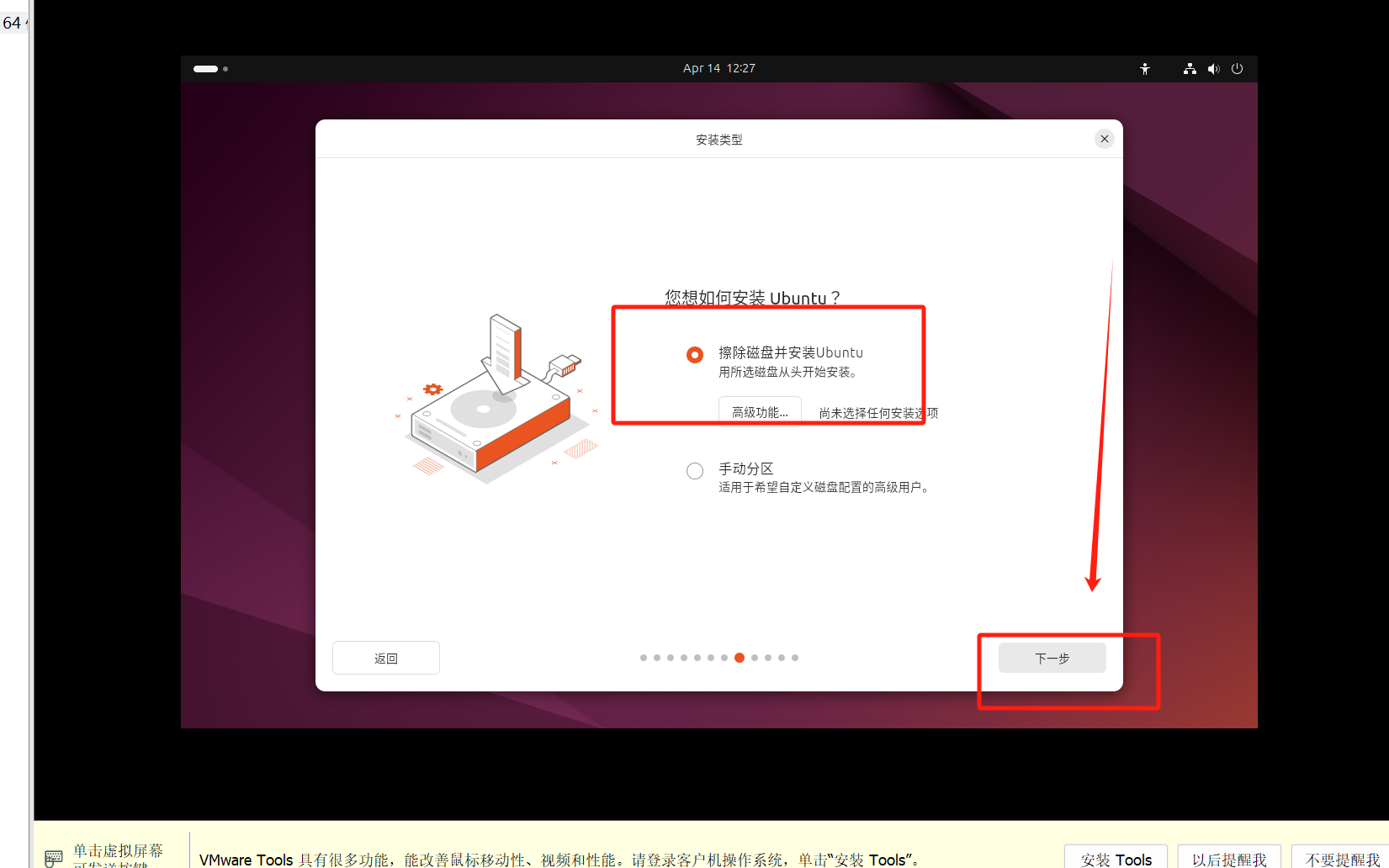This screenshot has height=868, width=1389.
Task: Click the text 尚未选择任何安装选项
Action: [x=878, y=413]
